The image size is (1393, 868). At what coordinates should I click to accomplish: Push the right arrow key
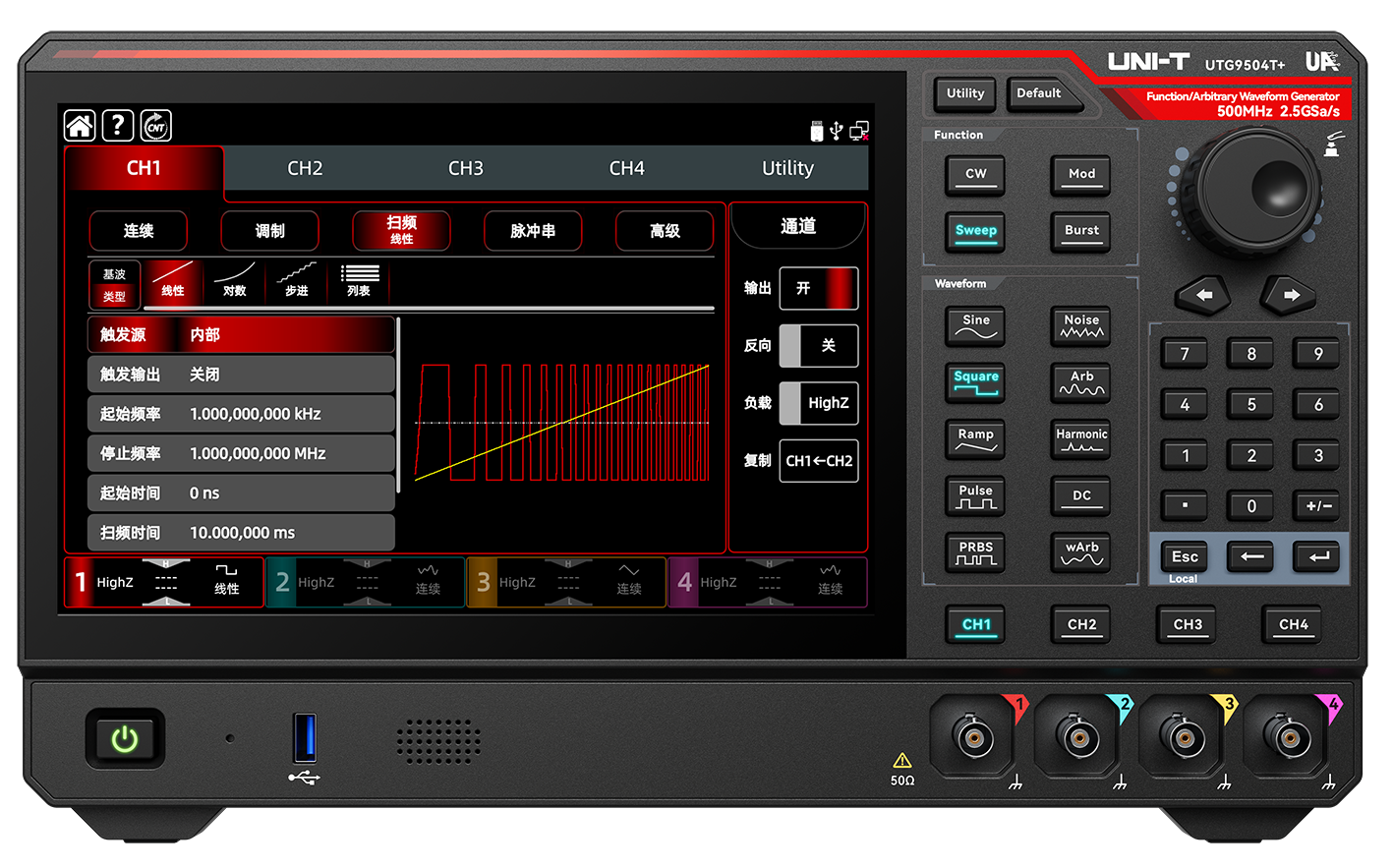point(1290,295)
